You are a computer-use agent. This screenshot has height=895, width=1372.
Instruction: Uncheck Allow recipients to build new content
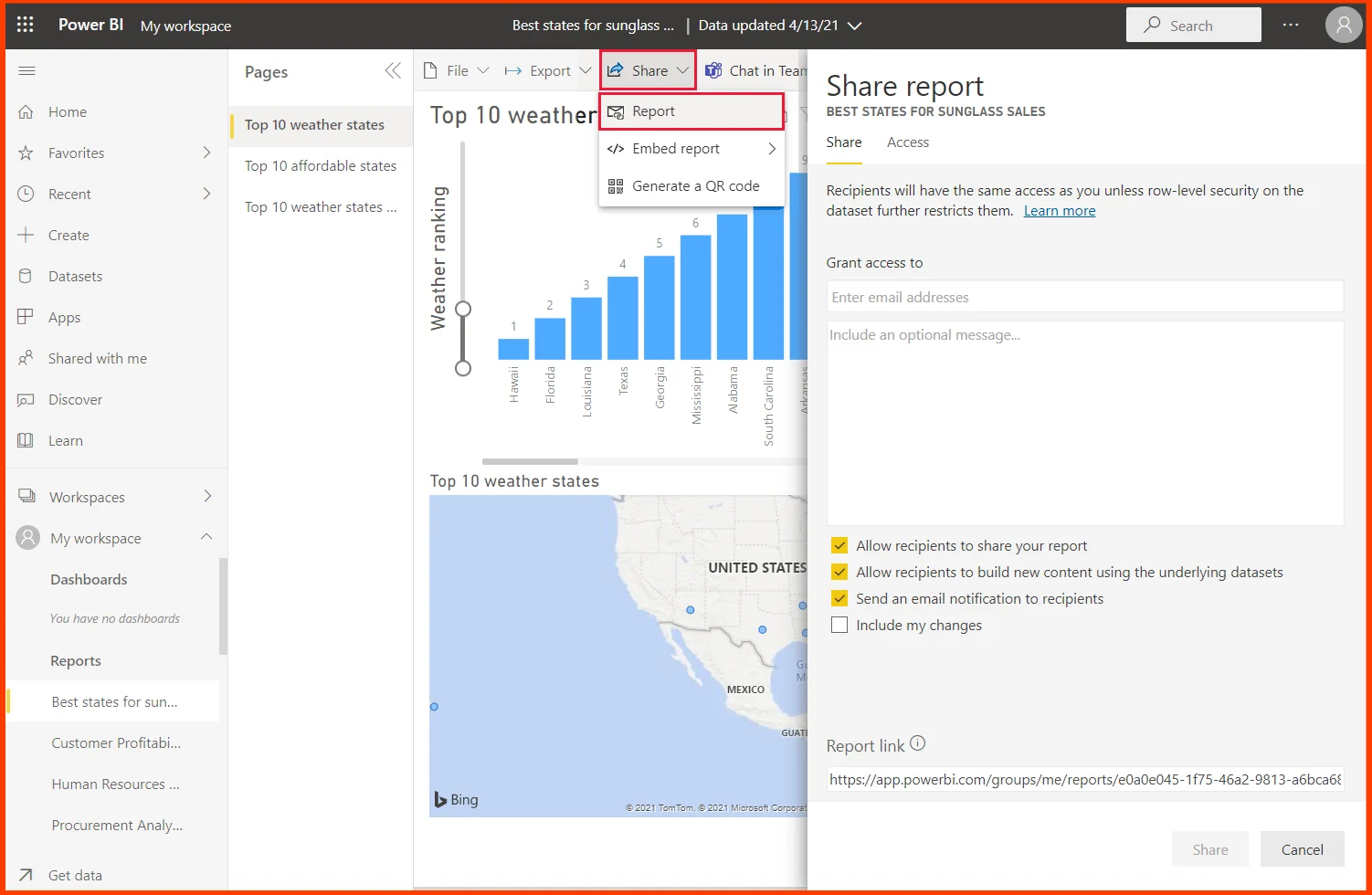(839, 572)
